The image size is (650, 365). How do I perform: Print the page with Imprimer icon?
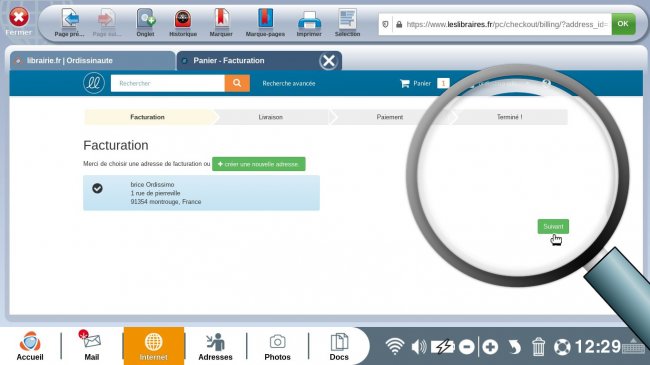309,19
